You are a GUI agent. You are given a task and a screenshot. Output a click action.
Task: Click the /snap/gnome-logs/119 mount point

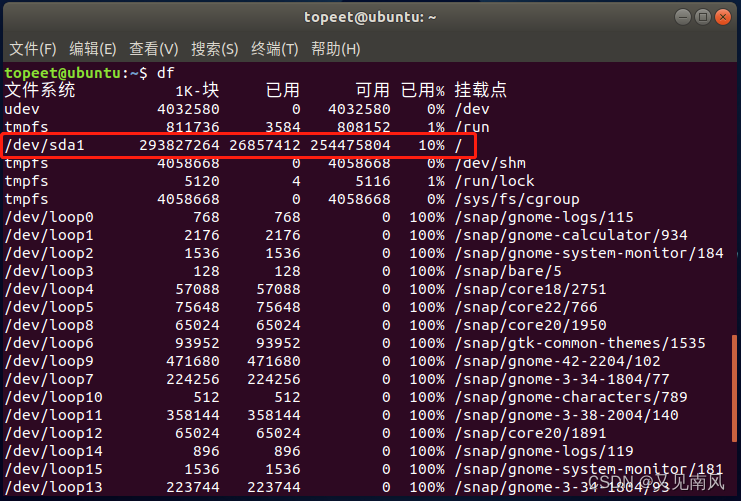click(544, 451)
